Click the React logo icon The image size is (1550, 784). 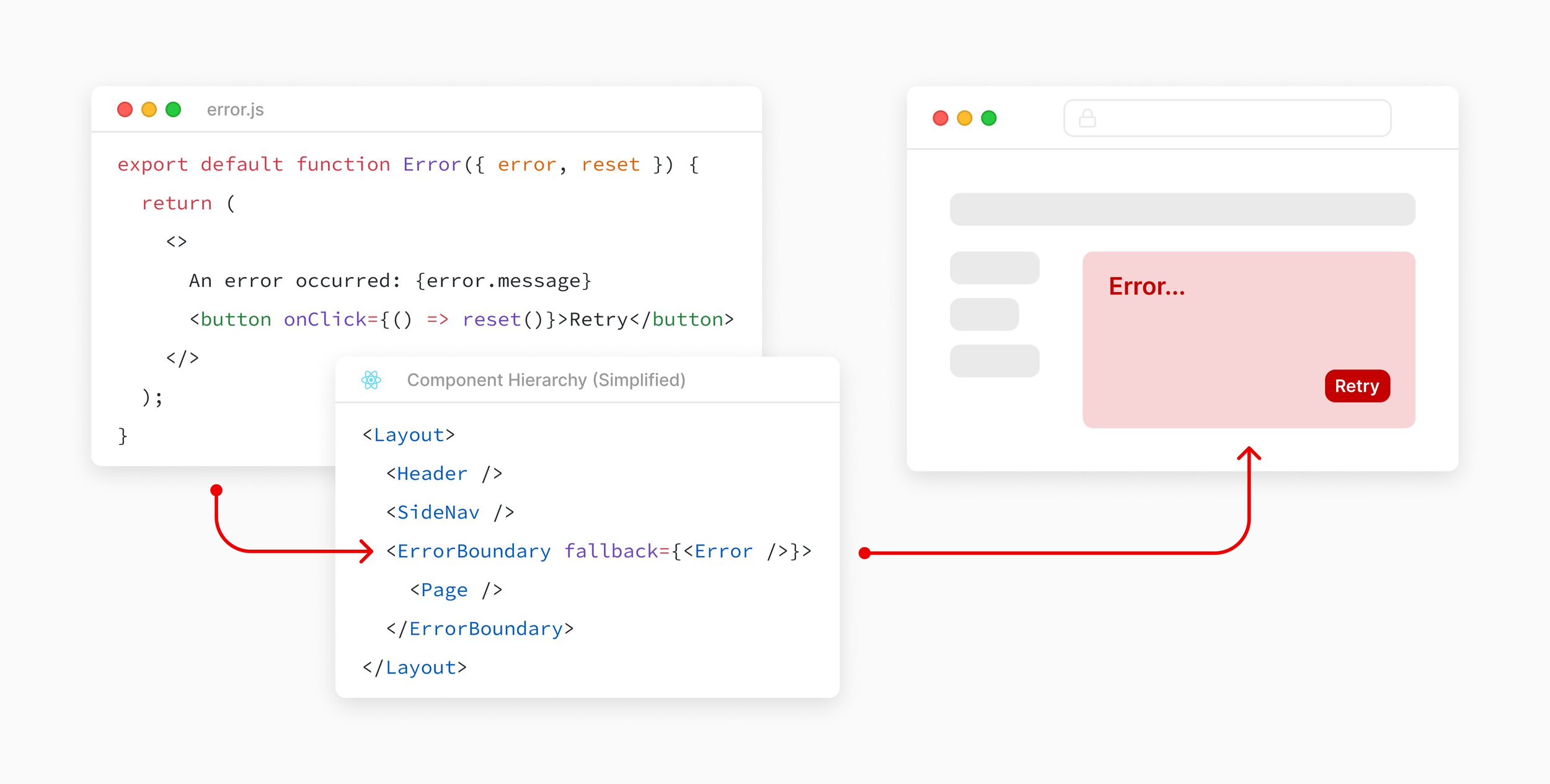pyautogui.click(x=371, y=380)
